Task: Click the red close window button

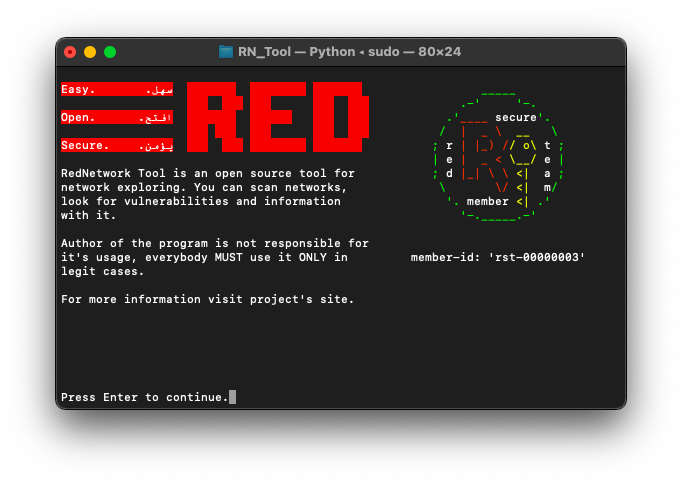Action: point(70,52)
